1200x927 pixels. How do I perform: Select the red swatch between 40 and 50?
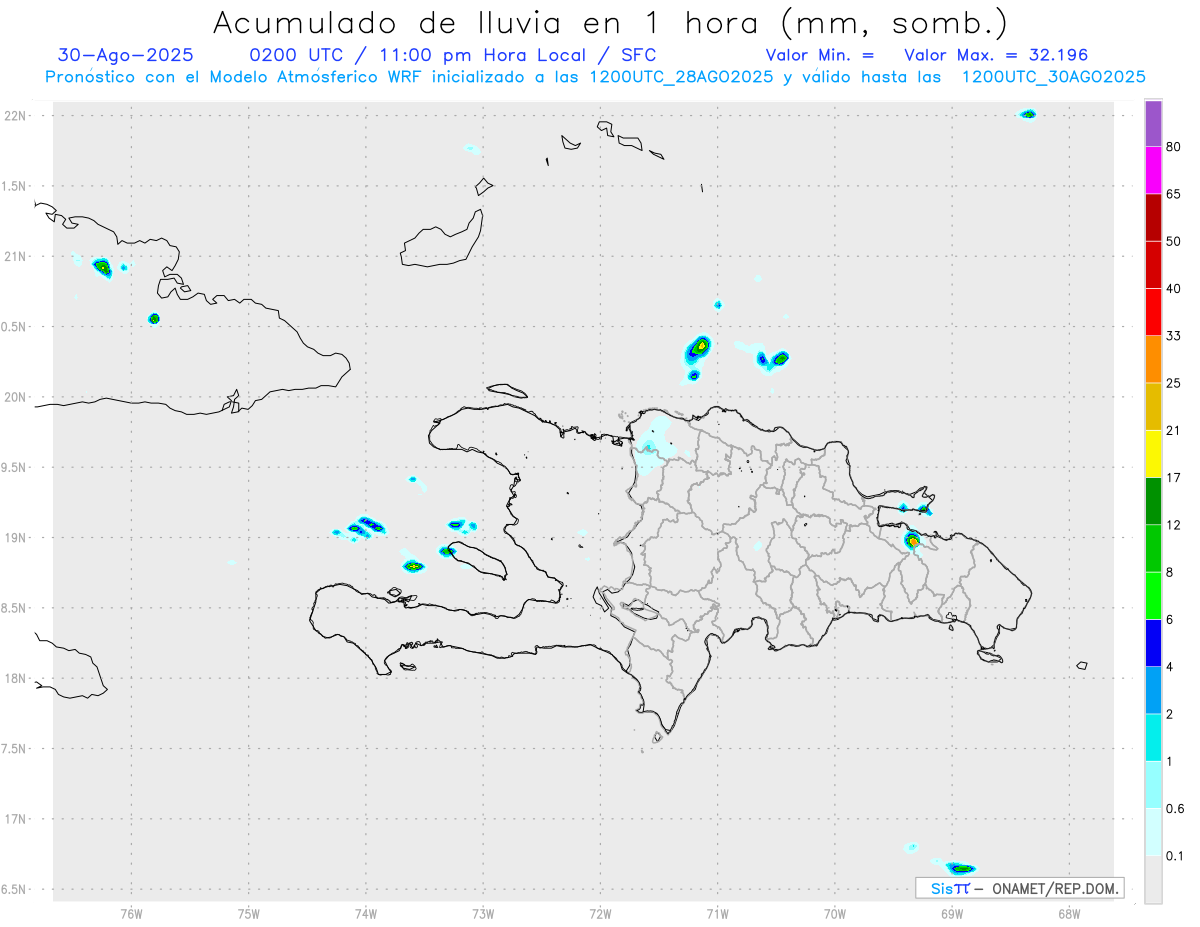(x=1153, y=265)
